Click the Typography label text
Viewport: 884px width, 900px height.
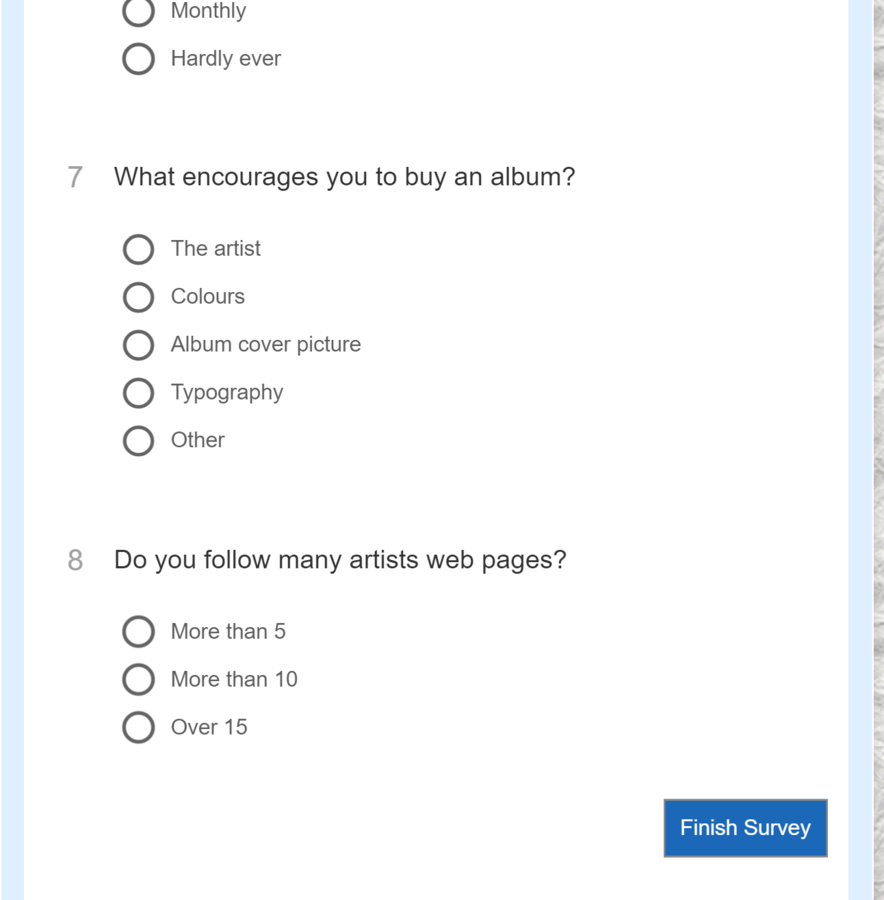(227, 393)
